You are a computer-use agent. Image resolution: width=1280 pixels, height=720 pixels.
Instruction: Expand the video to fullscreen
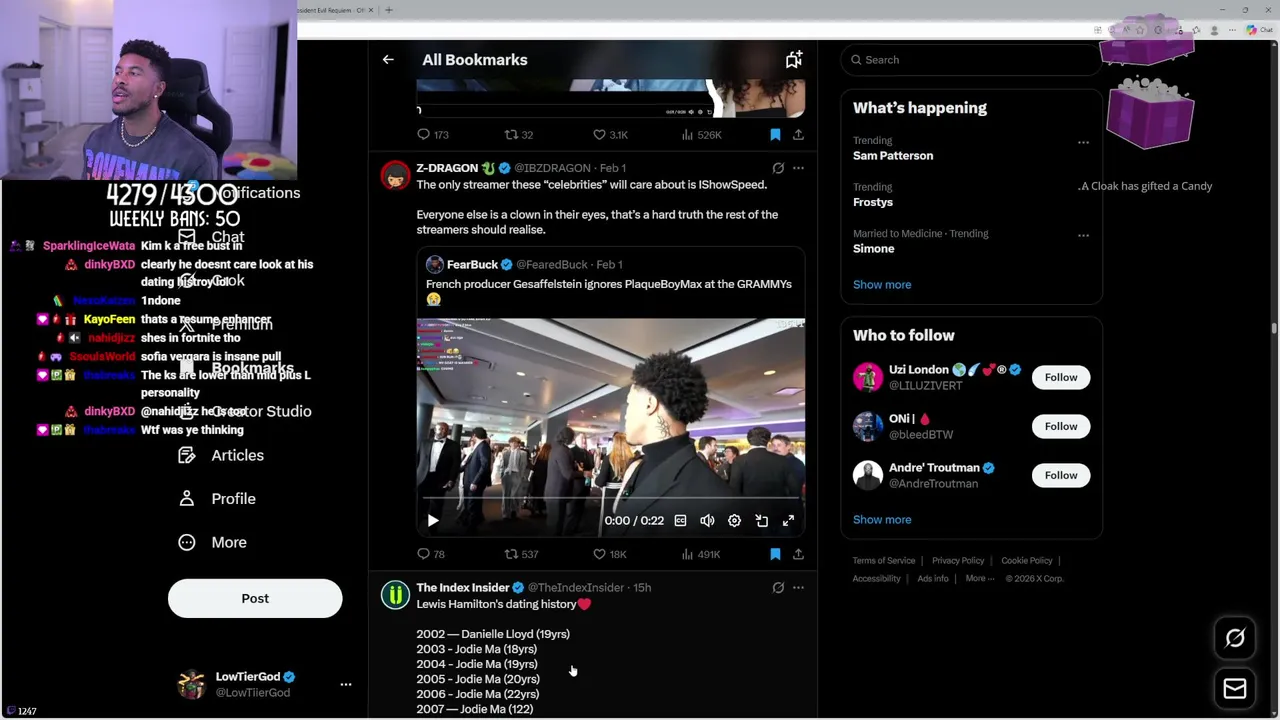788,521
